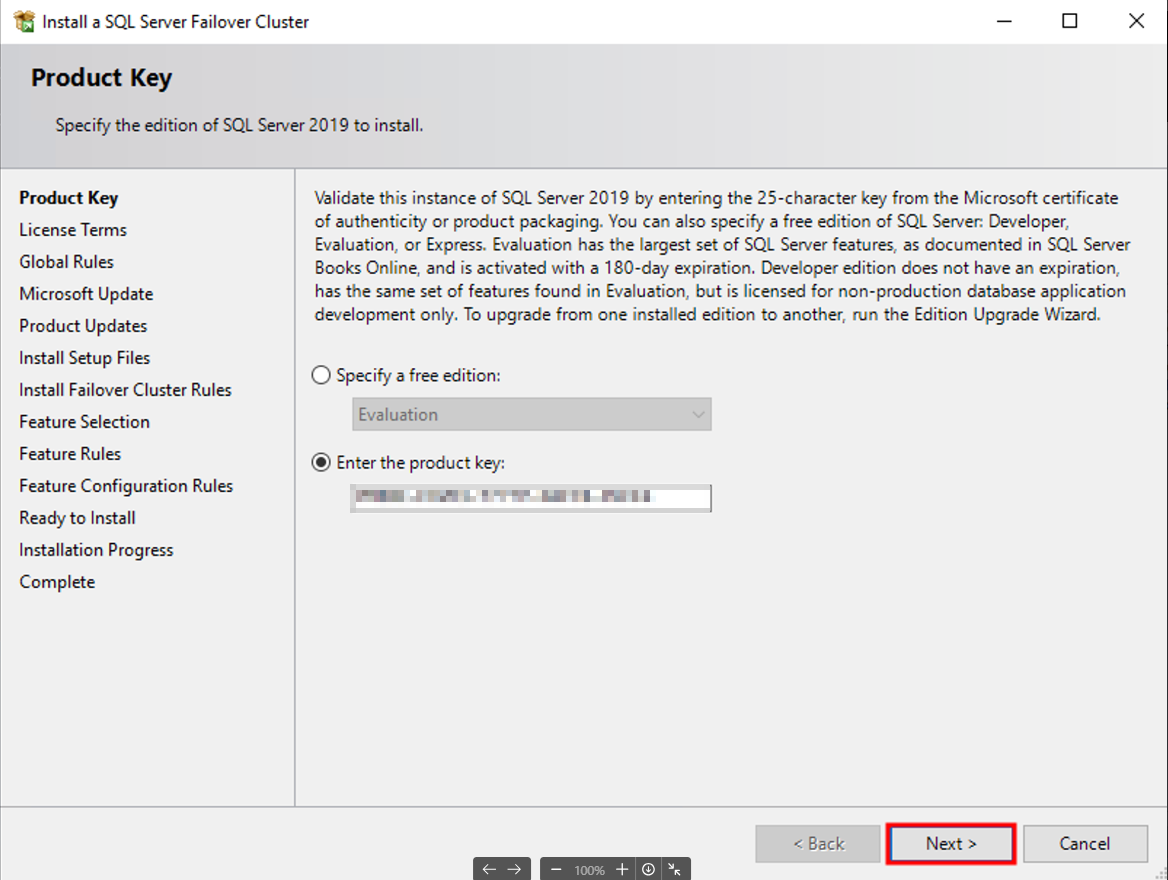Click the previous image arrow in viewer toolbar
Image resolution: width=1168 pixels, height=880 pixels.
click(x=489, y=869)
